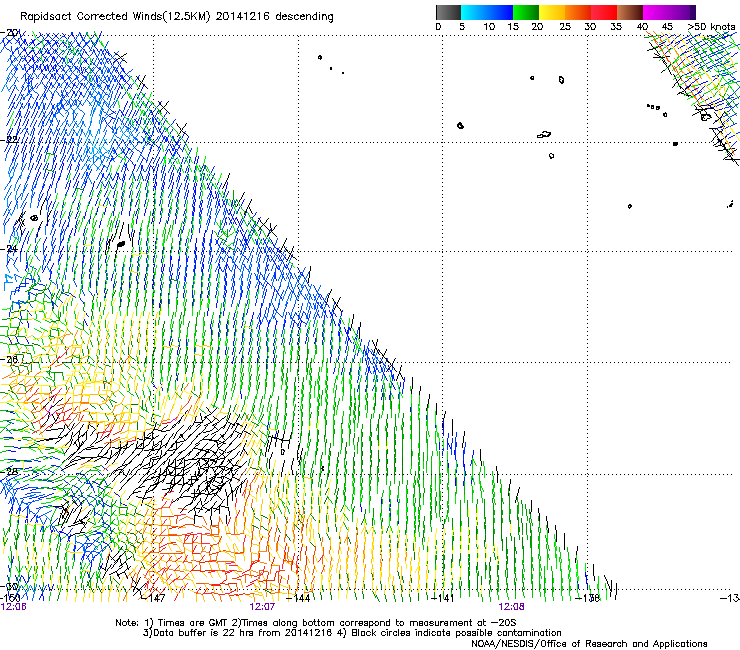Click the 'Rapidscat Corrected Winds(12.5KM)' title text

[x=116, y=17]
